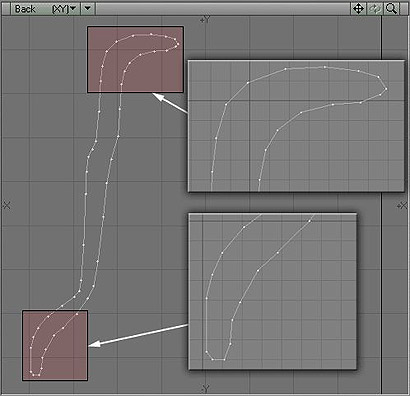
Task: Click the Back view name label in titlebar
Action: click(x=25, y=9)
